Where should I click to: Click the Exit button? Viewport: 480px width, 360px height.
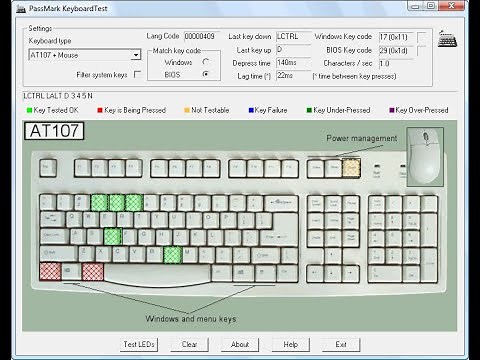pos(341,344)
